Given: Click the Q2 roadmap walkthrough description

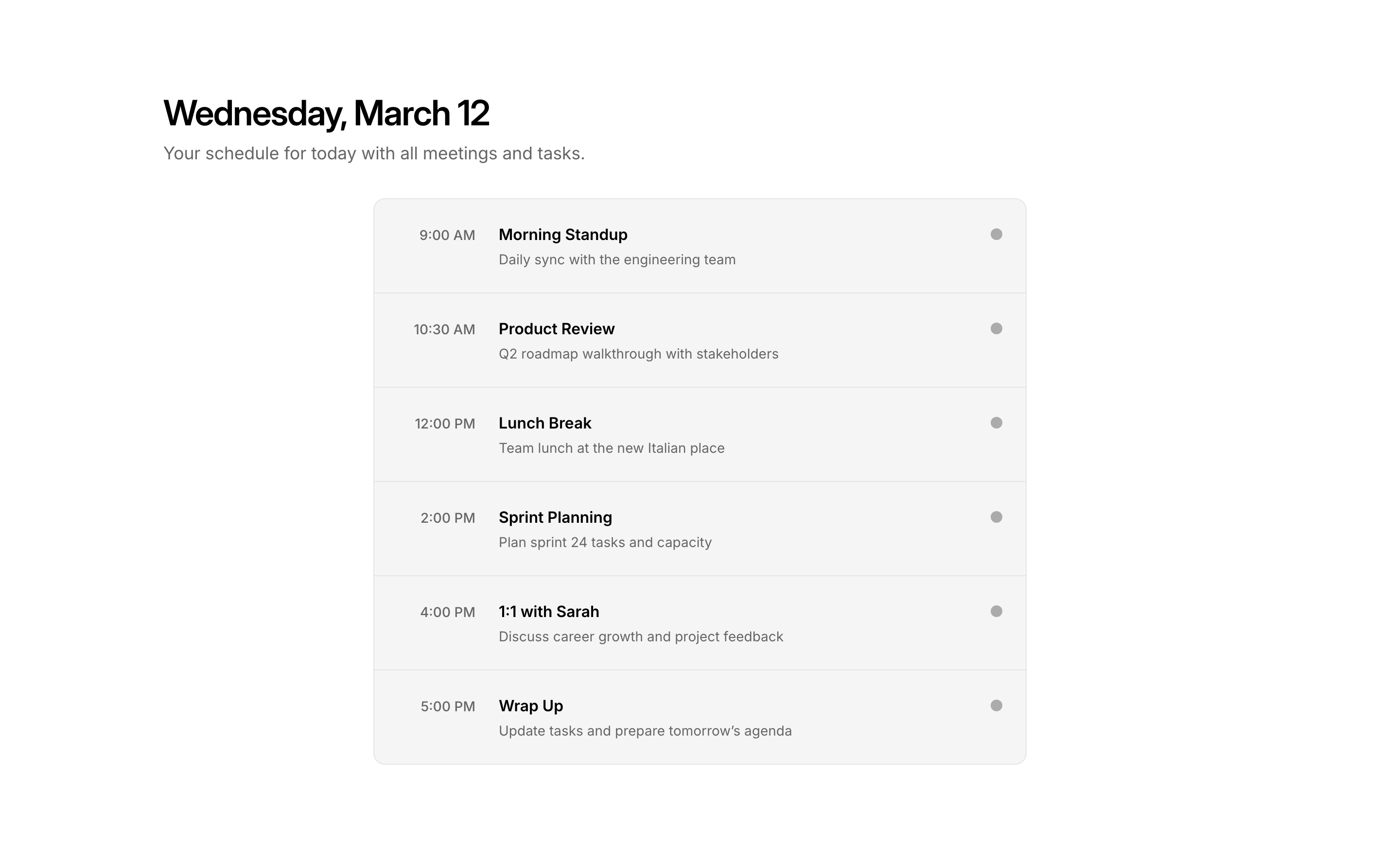Looking at the screenshot, I should (x=638, y=354).
